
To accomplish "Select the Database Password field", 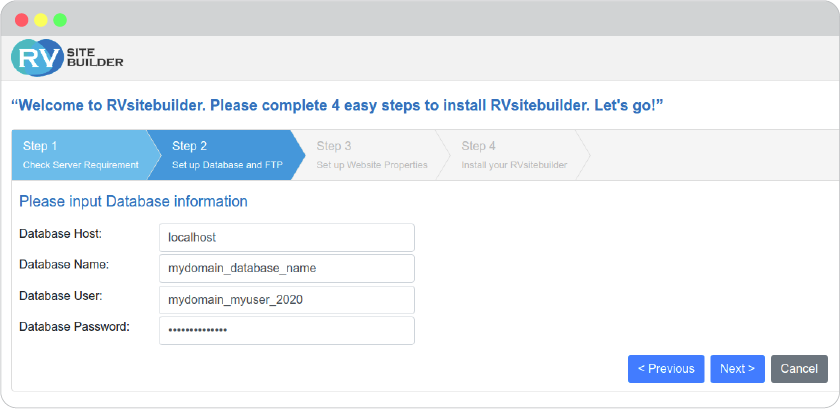I will pyautogui.click(x=287, y=331).
